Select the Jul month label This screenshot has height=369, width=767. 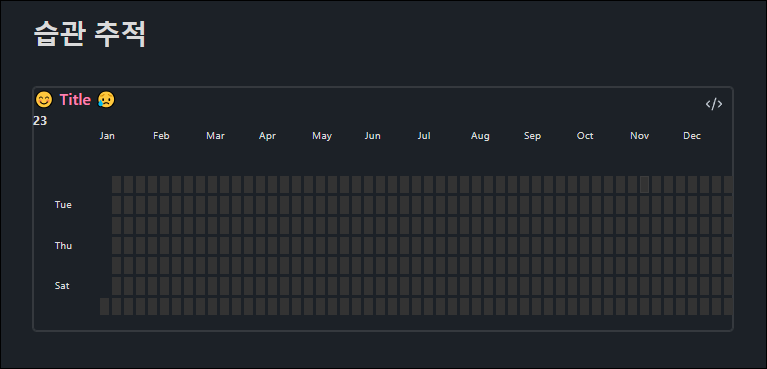424,136
